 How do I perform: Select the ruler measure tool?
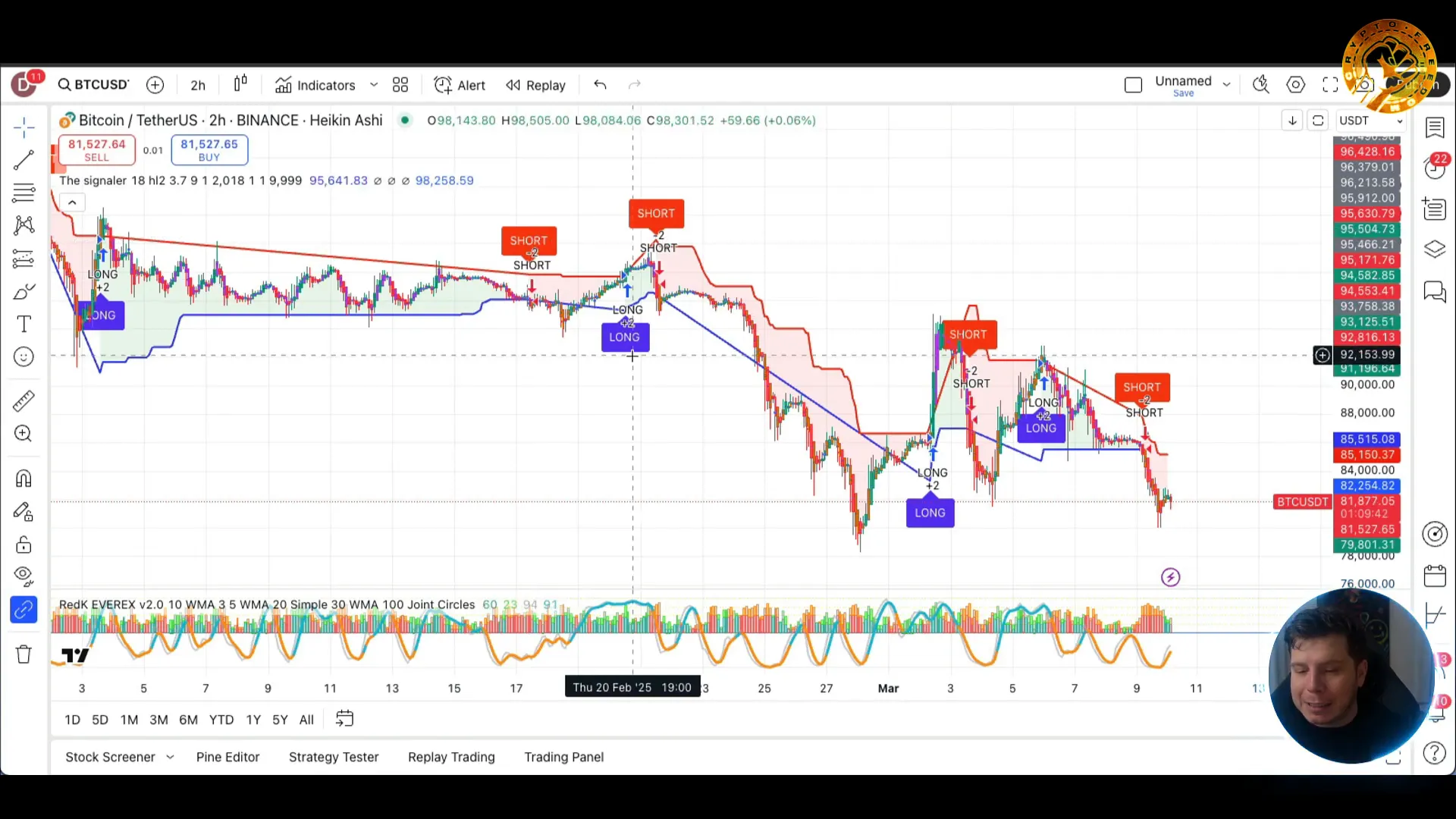tap(24, 400)
